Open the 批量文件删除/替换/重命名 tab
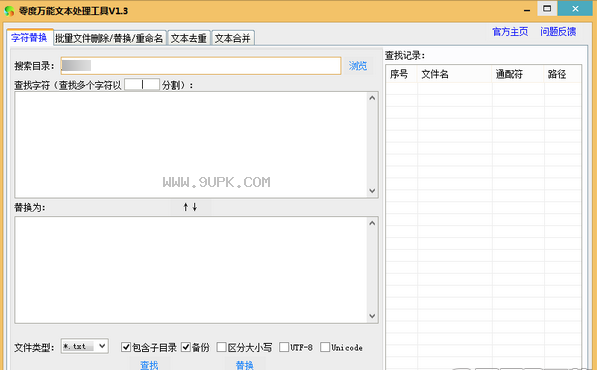597x370 pixels. tap(110, 38)
